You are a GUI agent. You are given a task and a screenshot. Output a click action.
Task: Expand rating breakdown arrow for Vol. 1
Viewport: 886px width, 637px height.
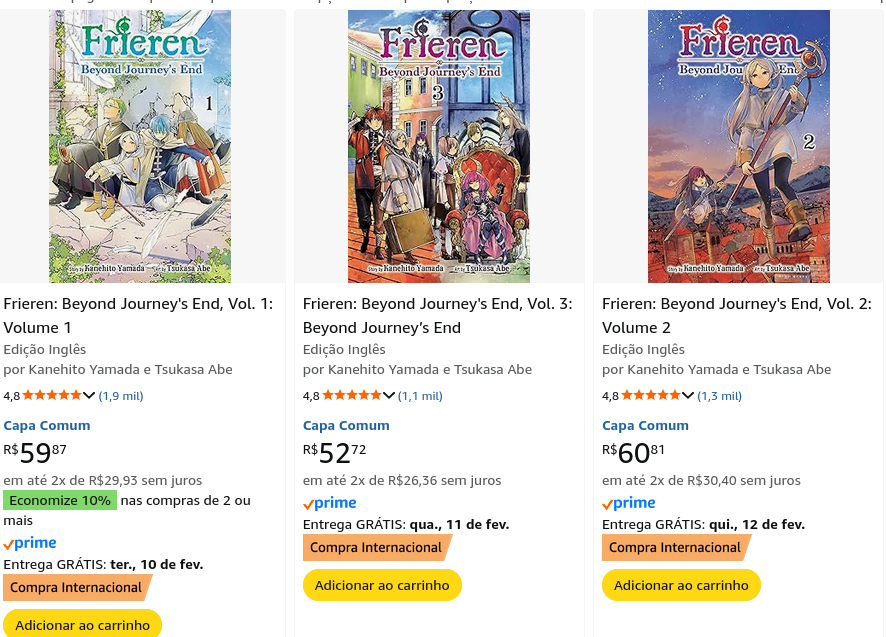(89, 396)
